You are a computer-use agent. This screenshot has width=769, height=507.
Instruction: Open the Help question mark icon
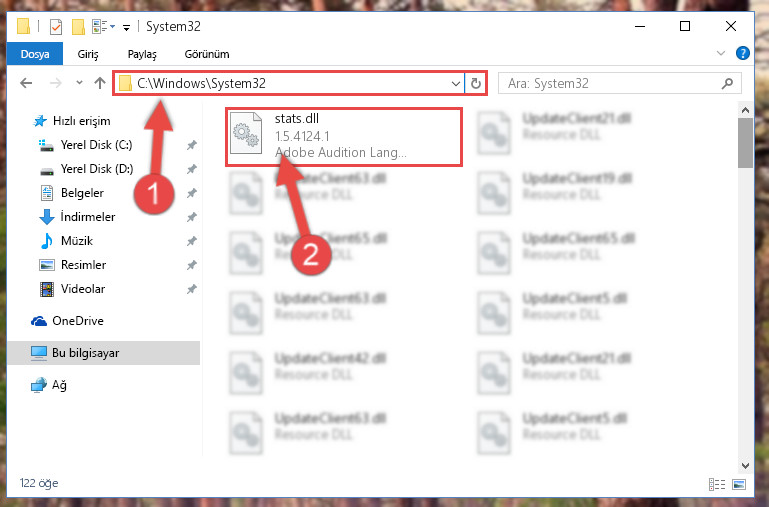coord(743,53)
